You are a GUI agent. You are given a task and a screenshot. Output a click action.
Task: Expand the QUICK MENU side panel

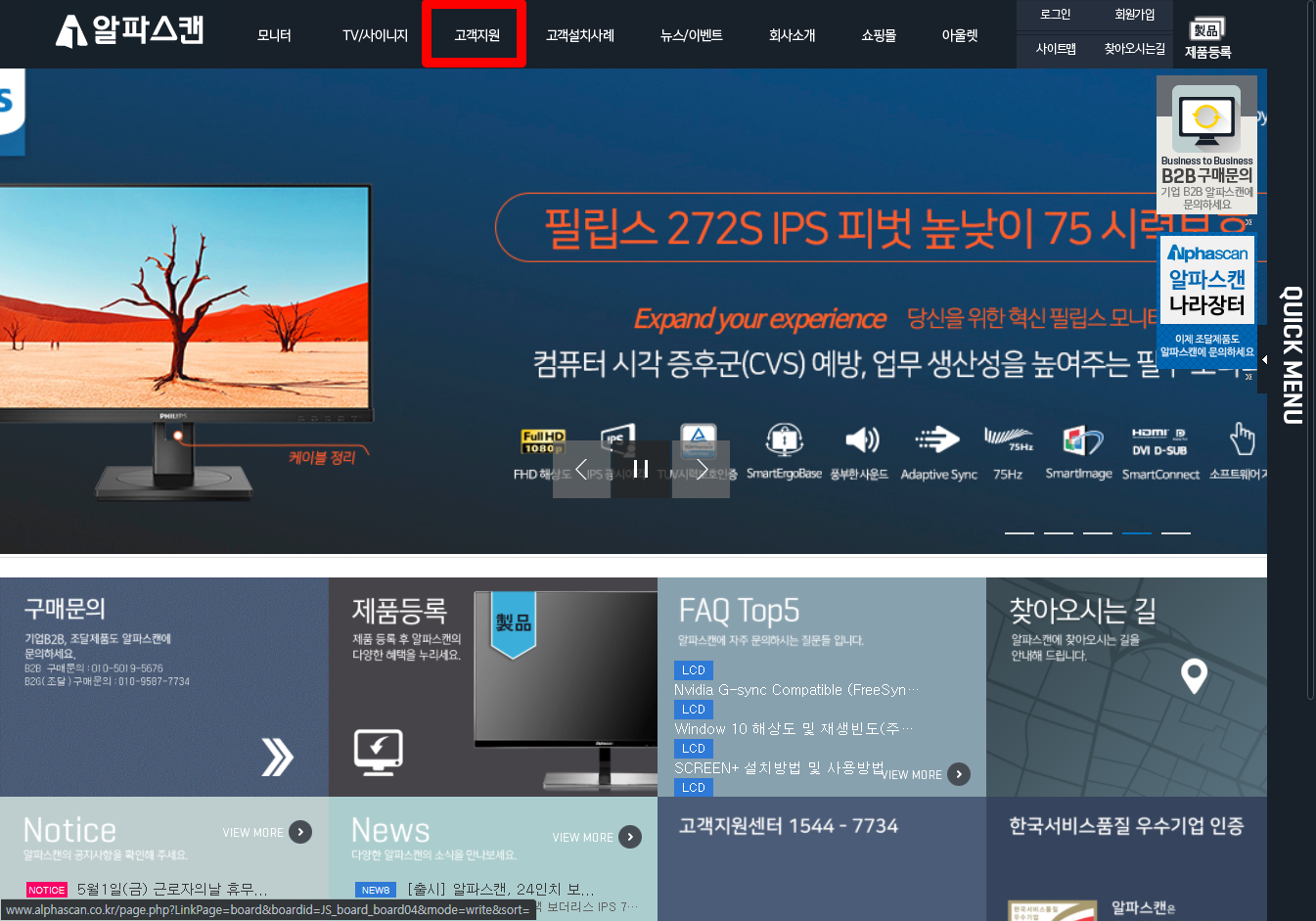click(x=1264, y=359)
